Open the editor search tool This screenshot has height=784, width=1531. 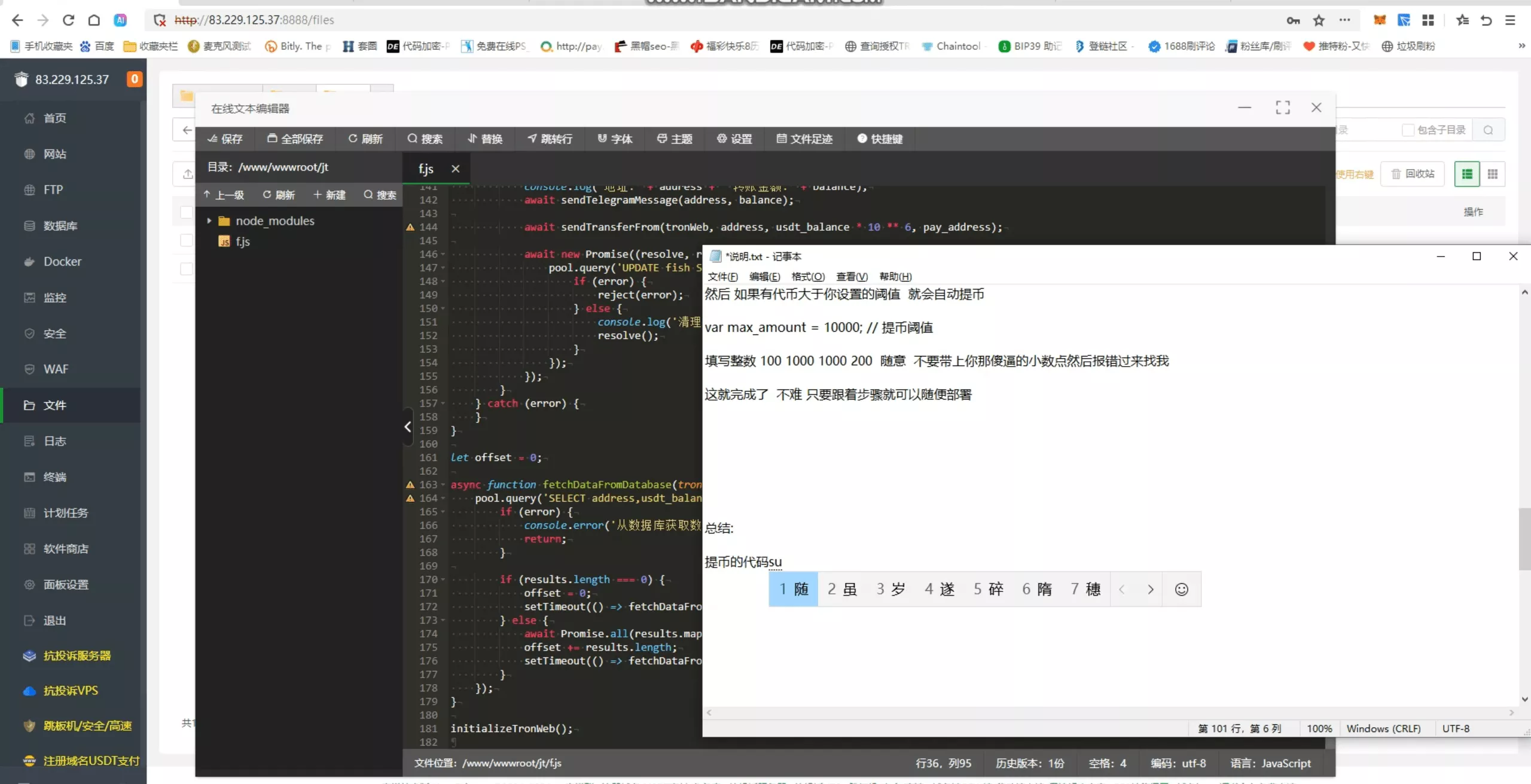pos(425,139)
